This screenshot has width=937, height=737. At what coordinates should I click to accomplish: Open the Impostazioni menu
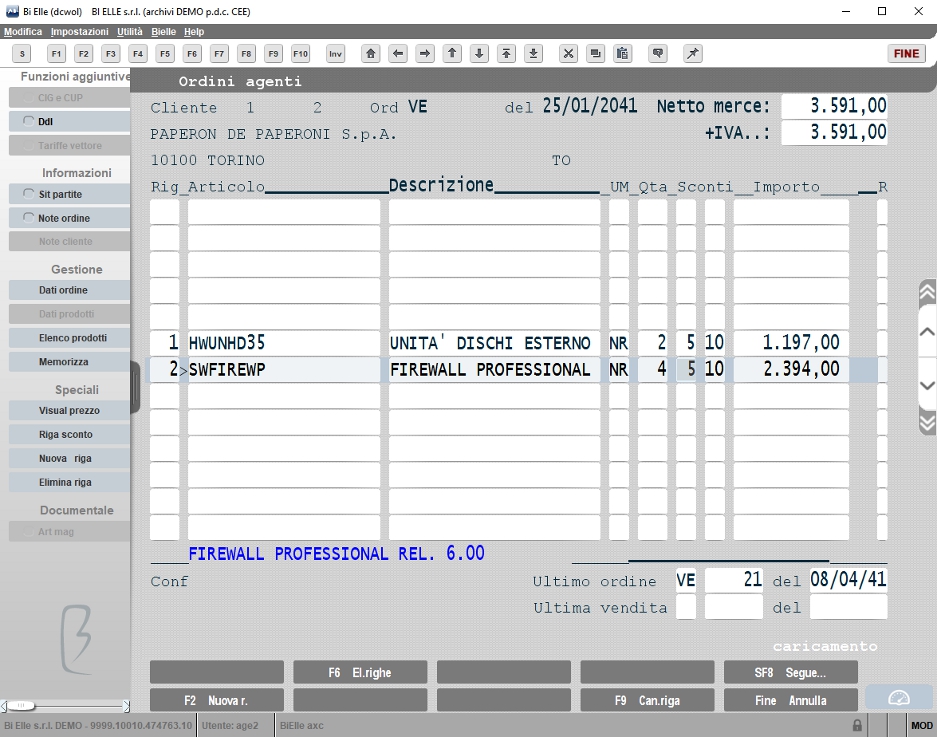pos(79,32)
